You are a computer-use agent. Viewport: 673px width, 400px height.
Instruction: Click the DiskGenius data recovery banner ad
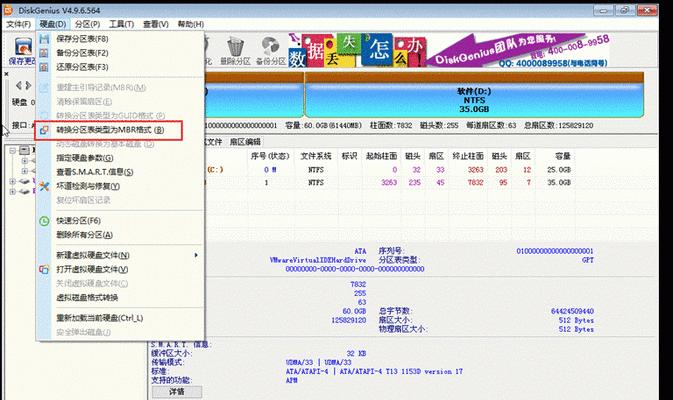449,50
